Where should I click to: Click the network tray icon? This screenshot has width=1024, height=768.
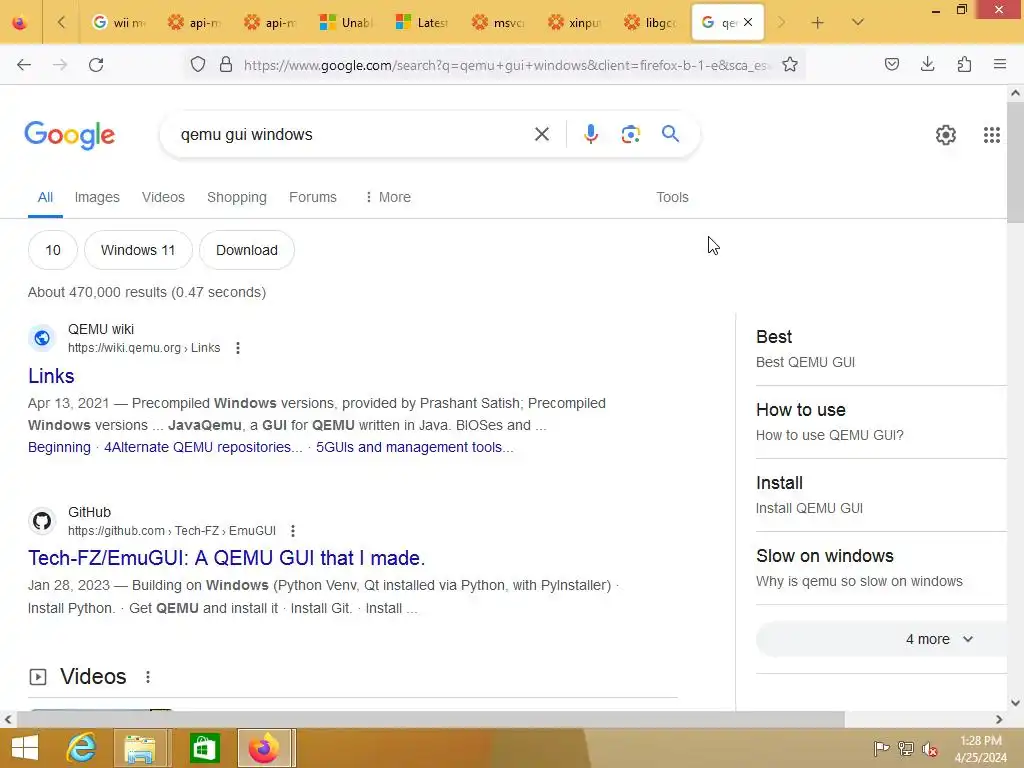click(x=905, y=748)
